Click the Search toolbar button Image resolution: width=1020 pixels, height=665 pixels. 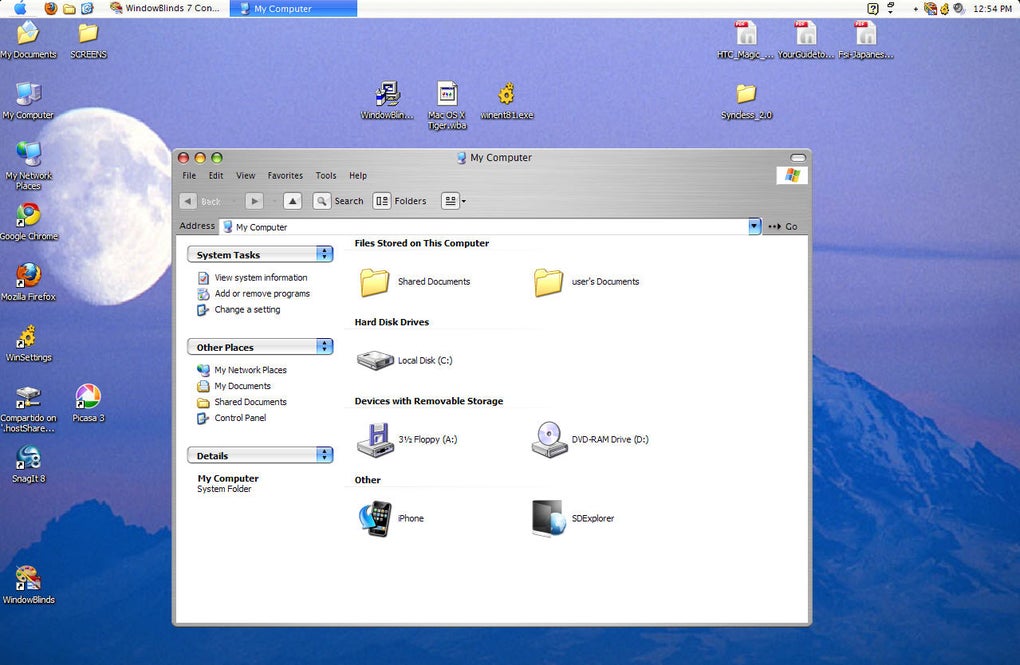[x=338, y=201]
